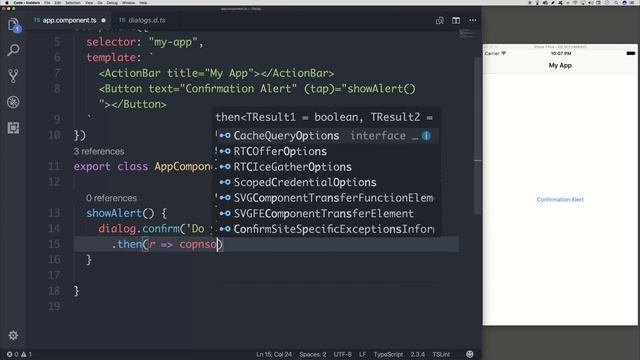640x360 pixels.
Task: Change the TypeScript language mode
Action: [x=388, y=354]
